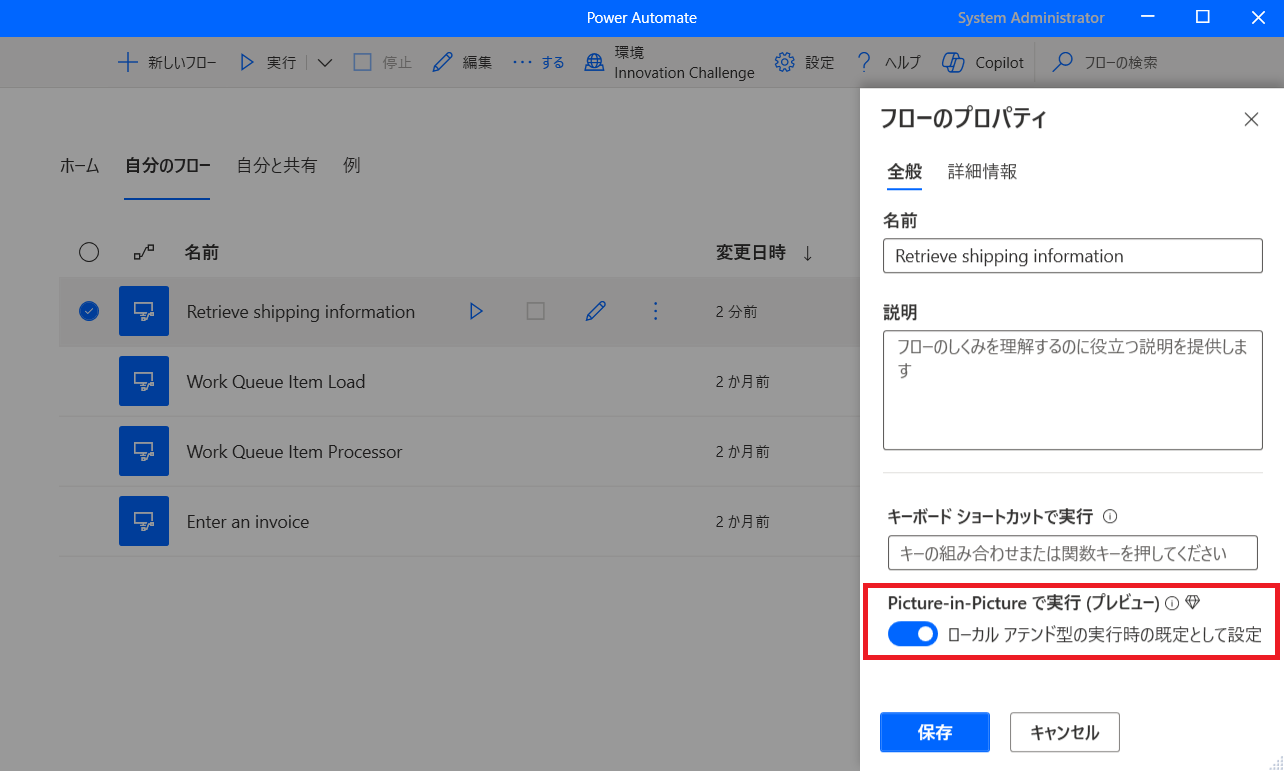Screen dimensions: 1284x771
Task: Click the Retrieve shipping information flow icon
Action: pos(144,311)
